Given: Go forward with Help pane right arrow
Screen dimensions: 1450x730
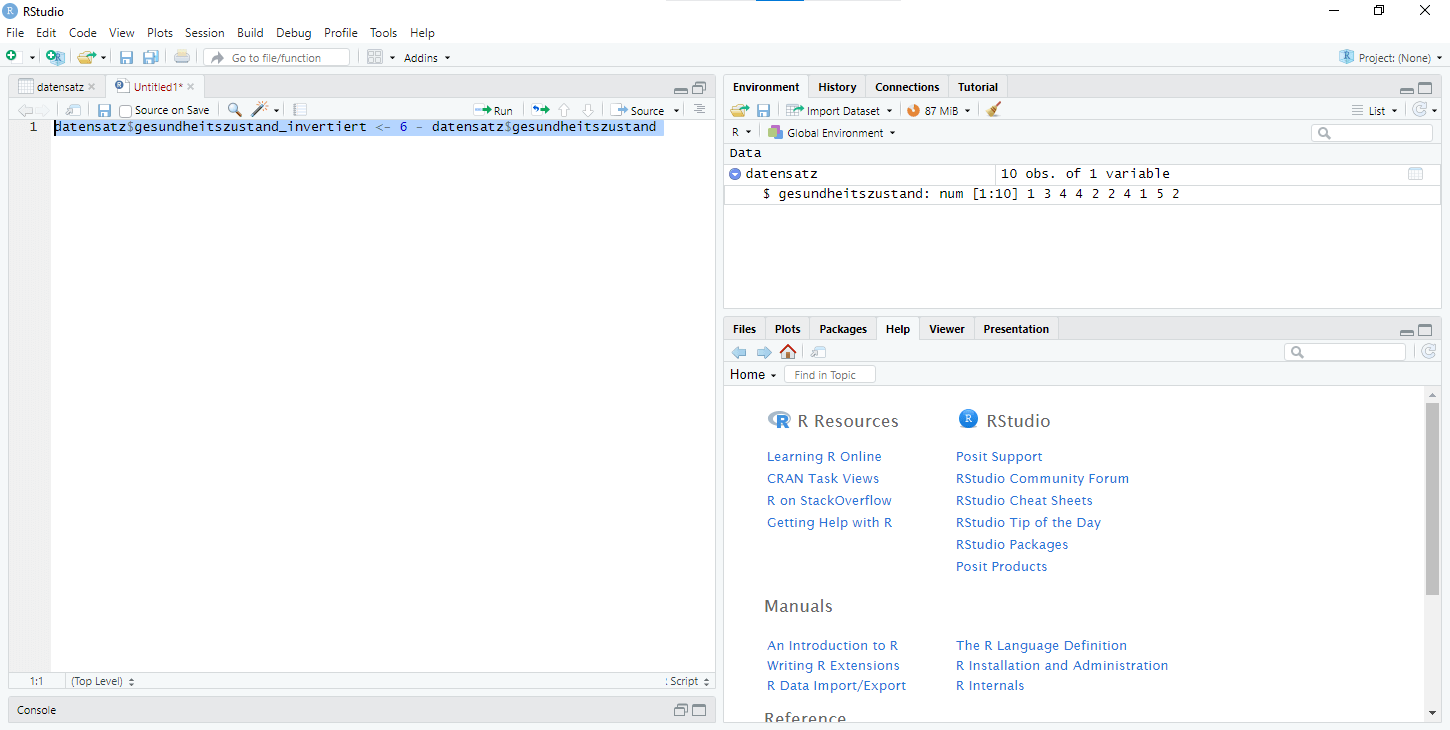Looking at the screenshot, I should (x=764, y=352).
